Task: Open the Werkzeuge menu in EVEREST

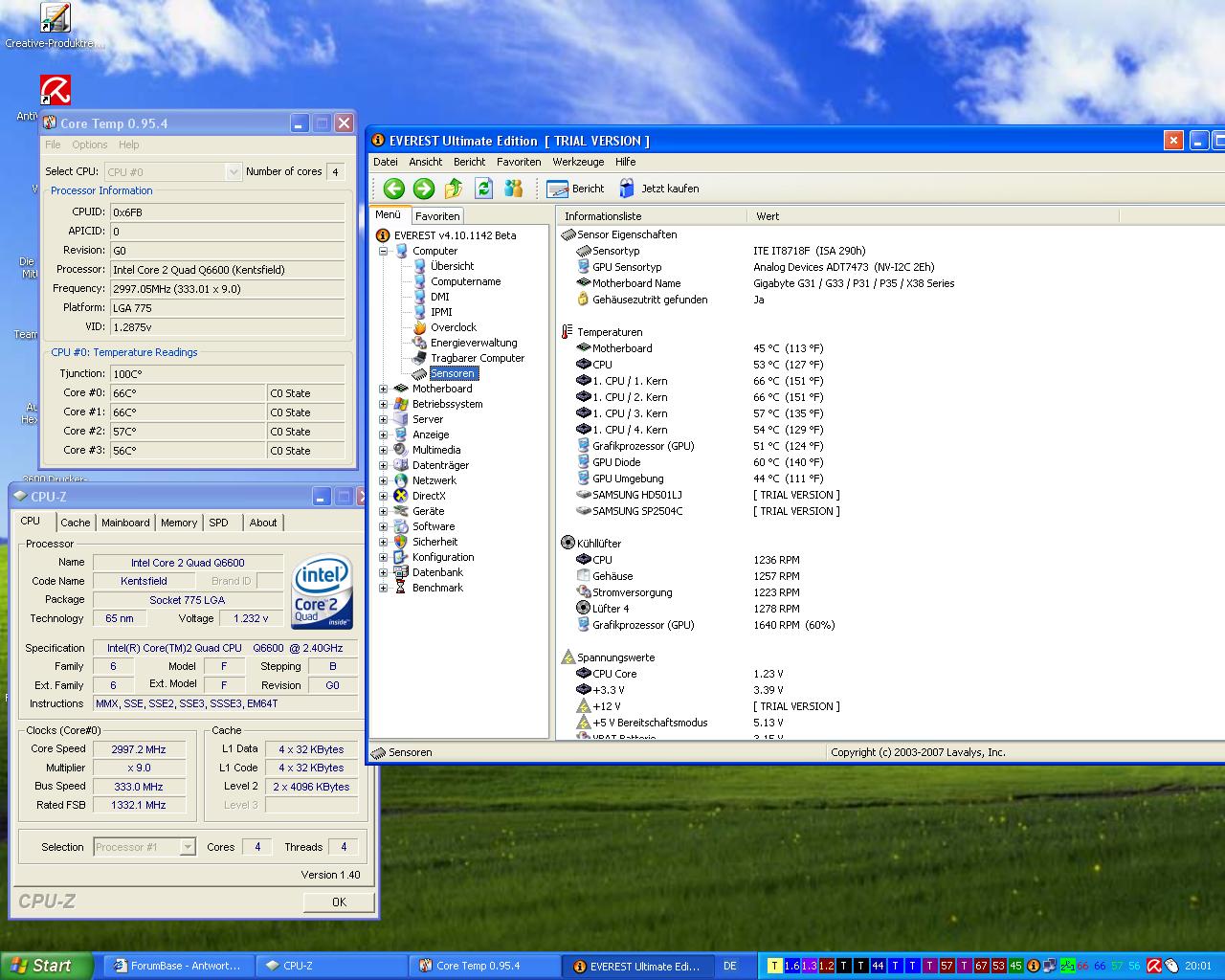Action: (x=577, y=162)
